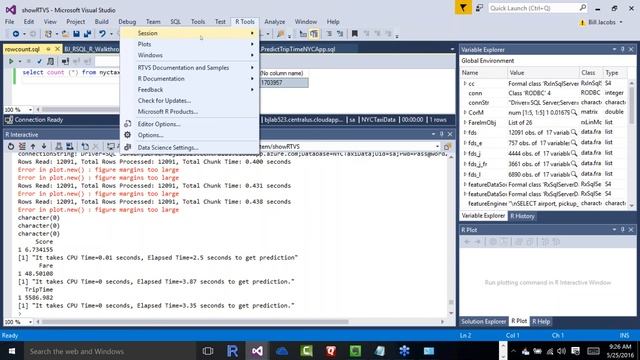The height and width of the screenshot is (360, 640).
Task: Open the Debug menu
Action: [x=127, y=22]
